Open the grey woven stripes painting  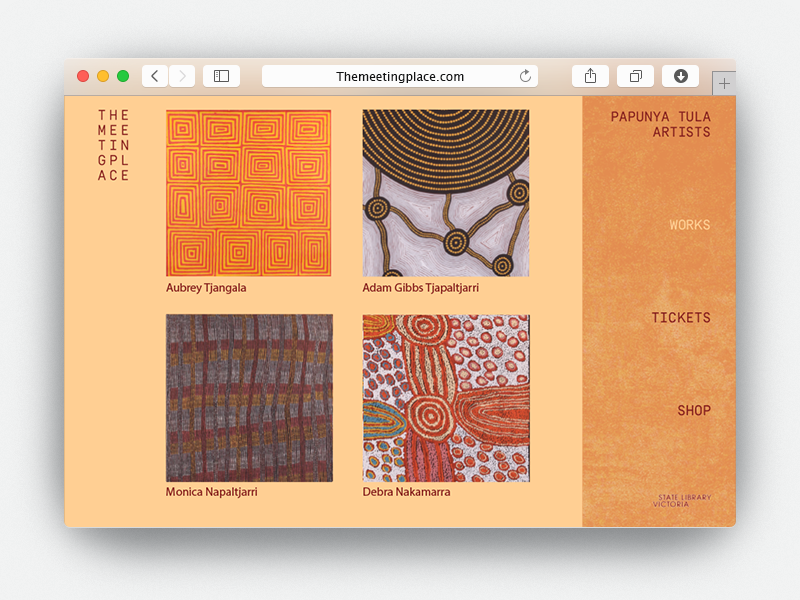click(x=249, y=398)
